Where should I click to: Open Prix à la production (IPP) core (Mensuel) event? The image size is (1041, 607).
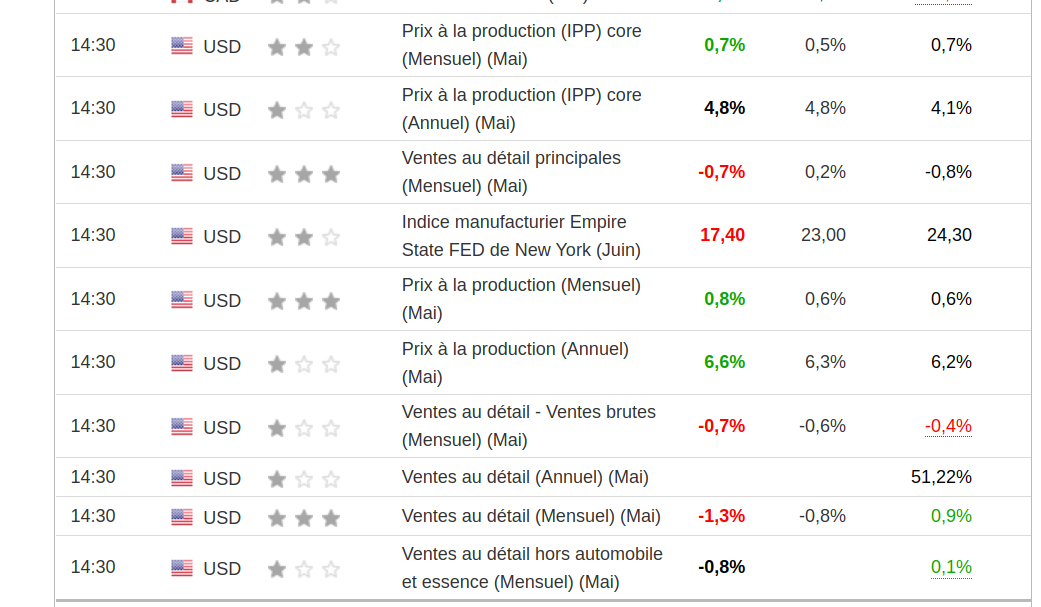[x=521, y=45]
